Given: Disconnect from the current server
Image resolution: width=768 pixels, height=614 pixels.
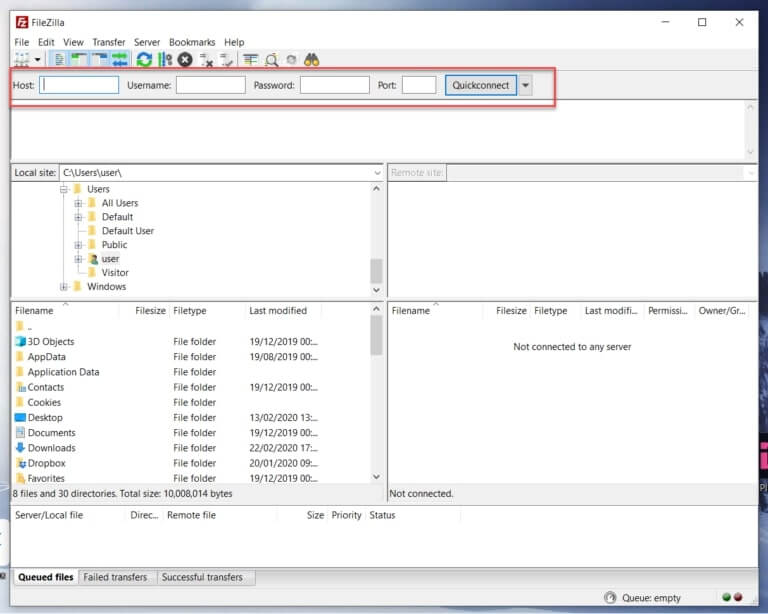Looking at the screenshot, I should point(206,60).
